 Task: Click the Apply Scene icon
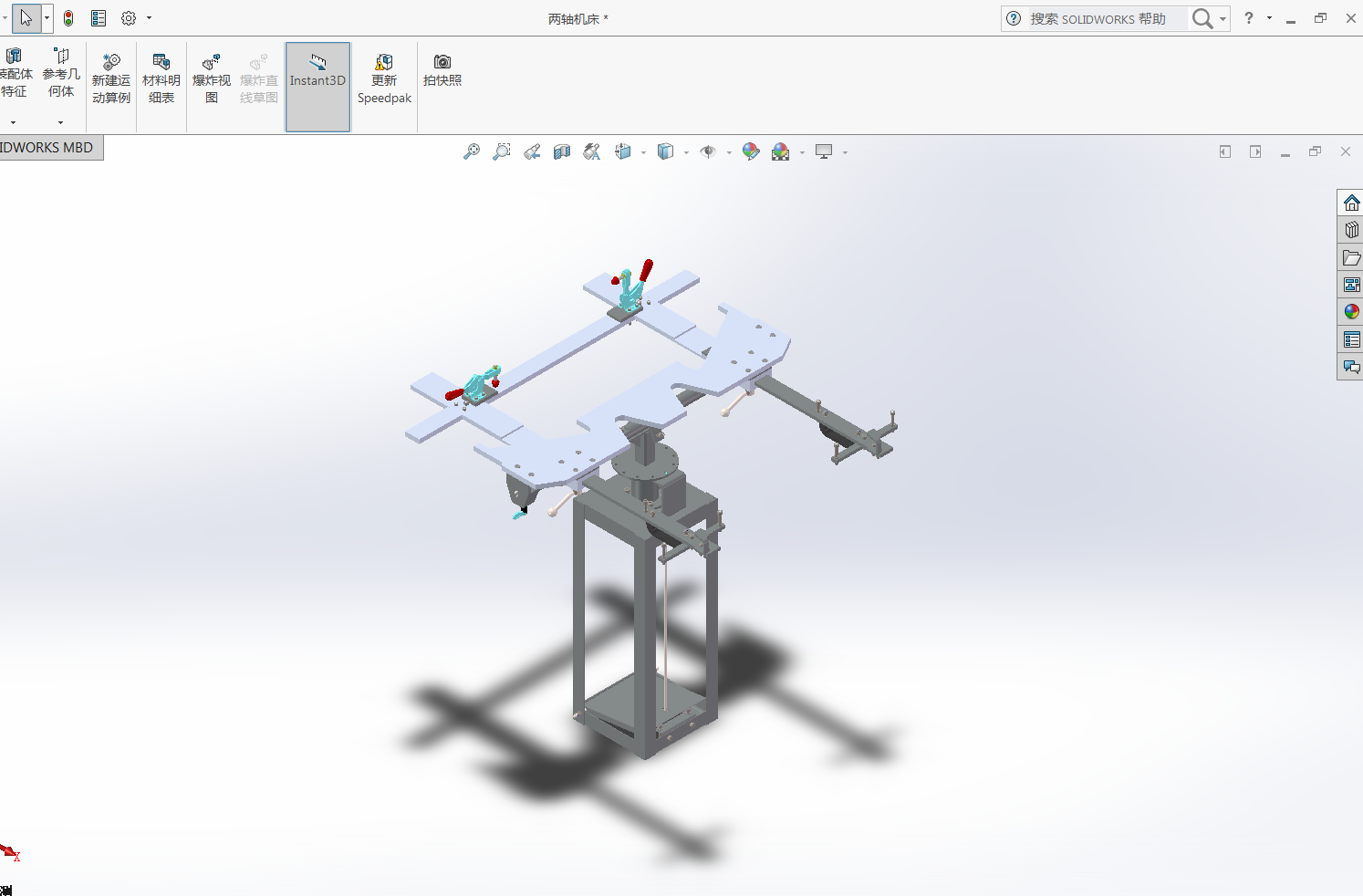coord(781,152)
